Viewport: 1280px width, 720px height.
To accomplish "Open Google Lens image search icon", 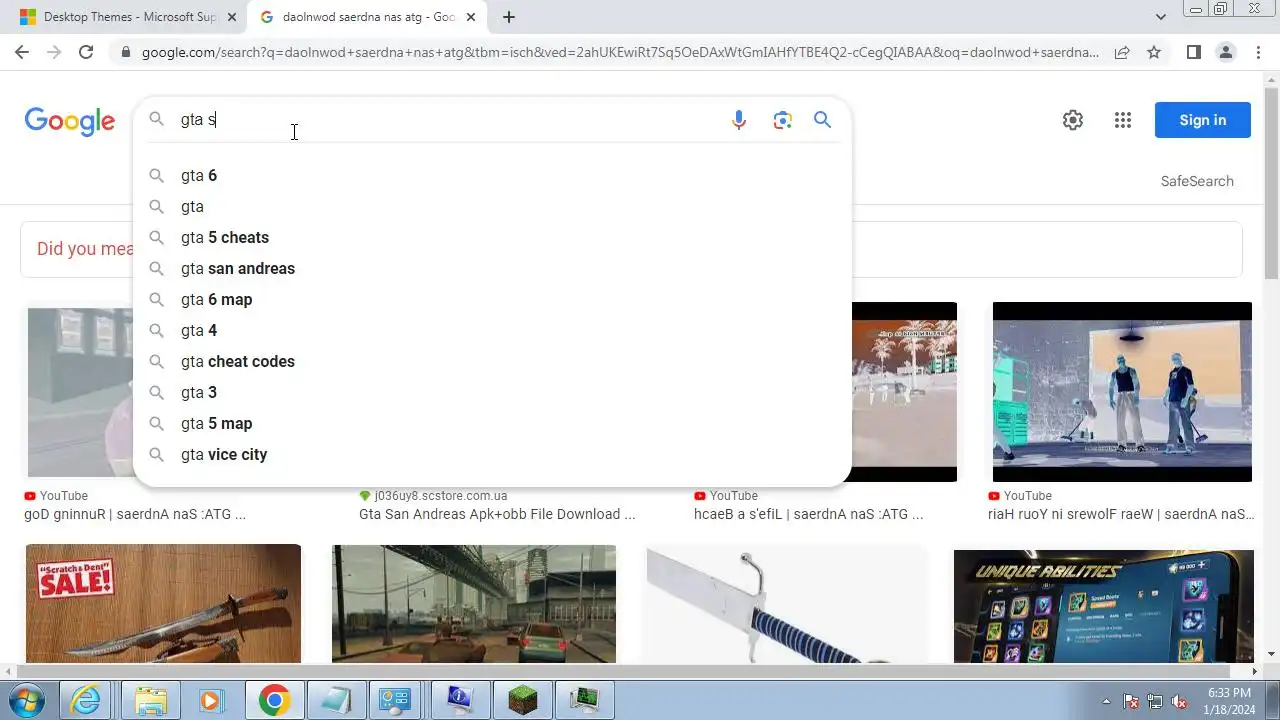I will pos(783,120).
